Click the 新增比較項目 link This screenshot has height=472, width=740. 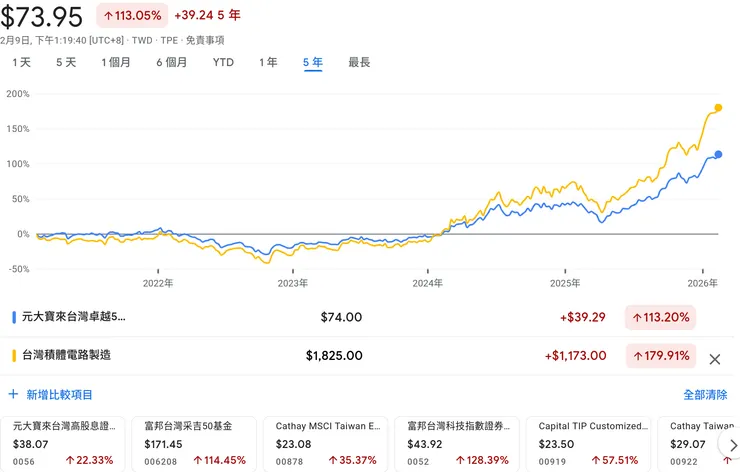click(x=59, y=395)
